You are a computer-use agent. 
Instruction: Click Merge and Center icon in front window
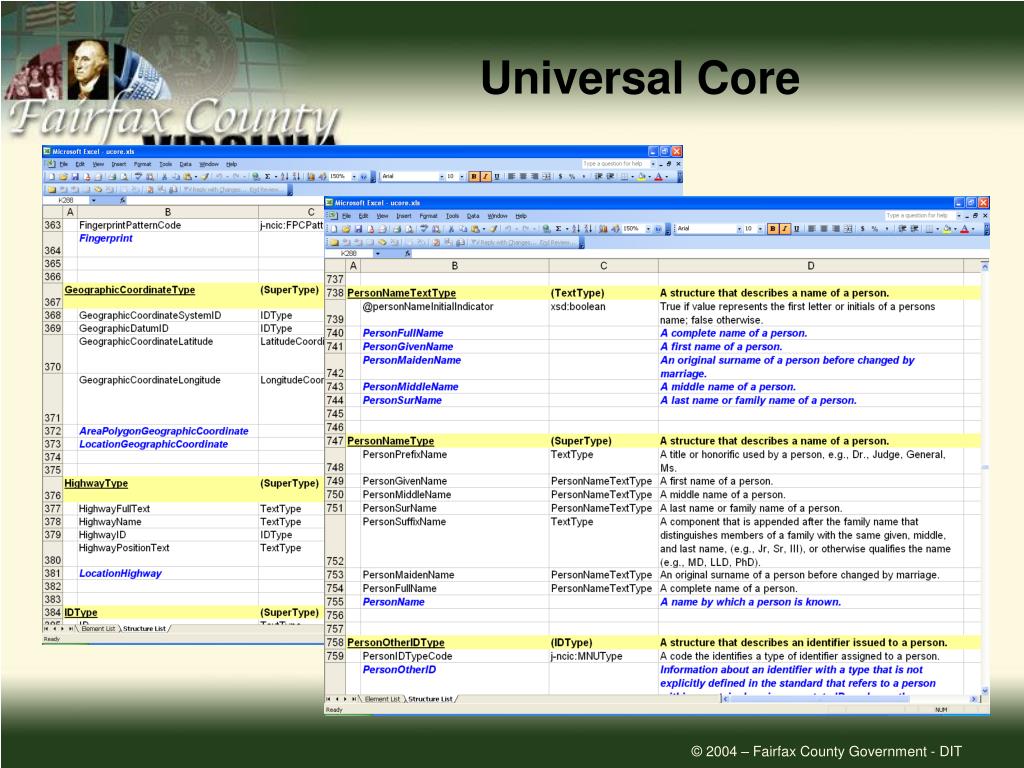tap(848, 229)
